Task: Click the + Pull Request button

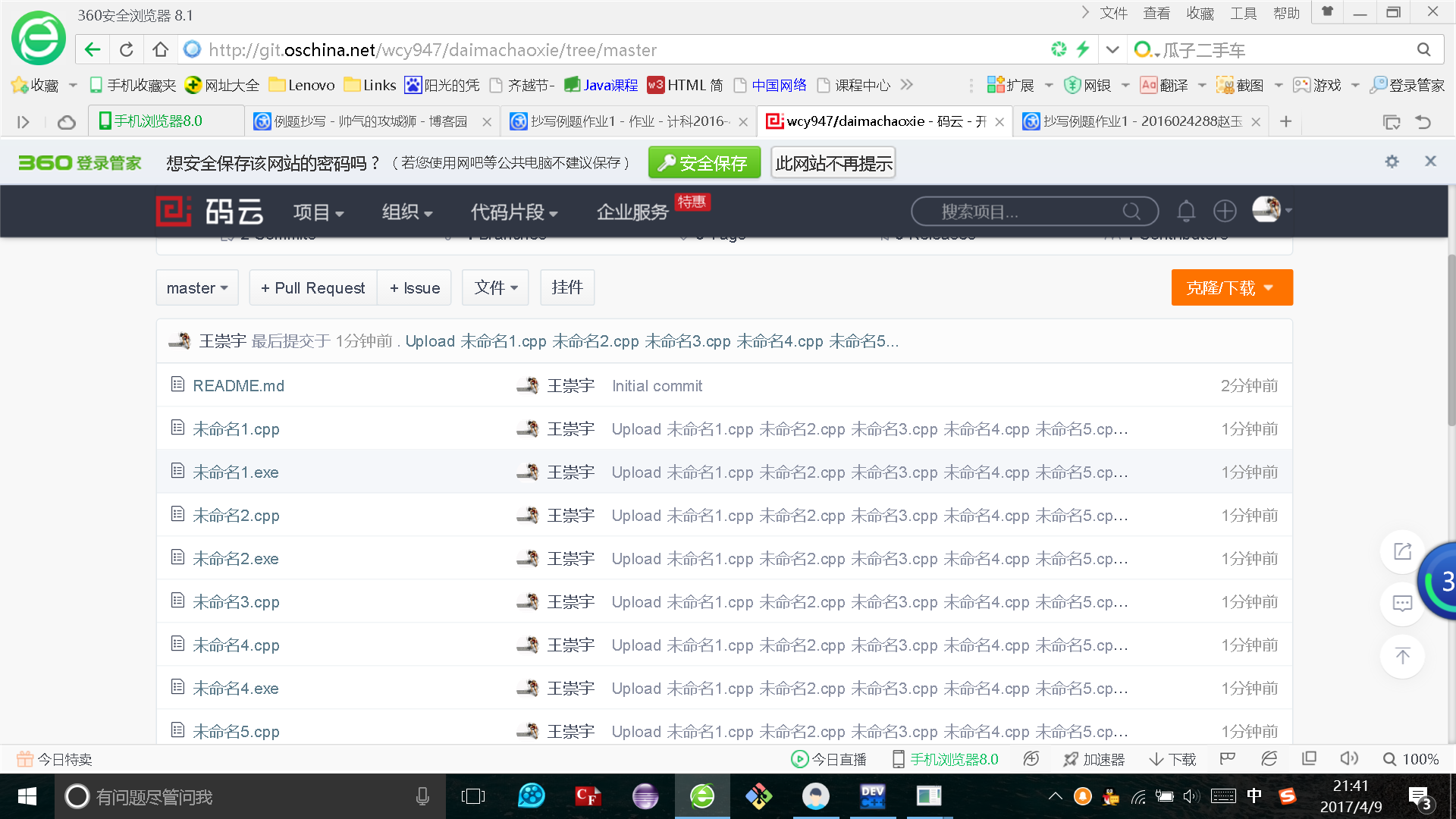Action: coord(312,287)
